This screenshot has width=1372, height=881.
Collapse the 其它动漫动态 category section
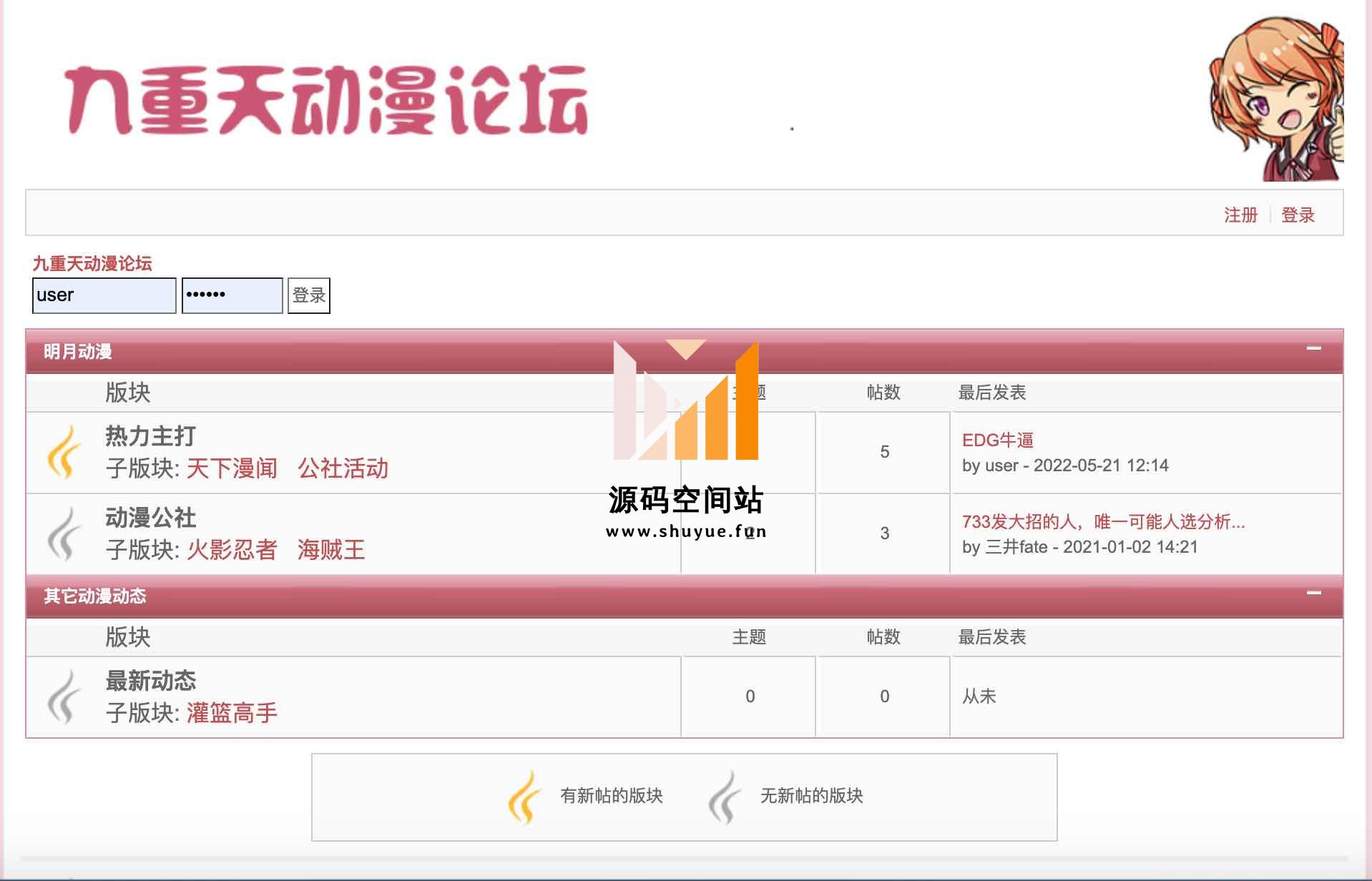(x=1313, y=594)
